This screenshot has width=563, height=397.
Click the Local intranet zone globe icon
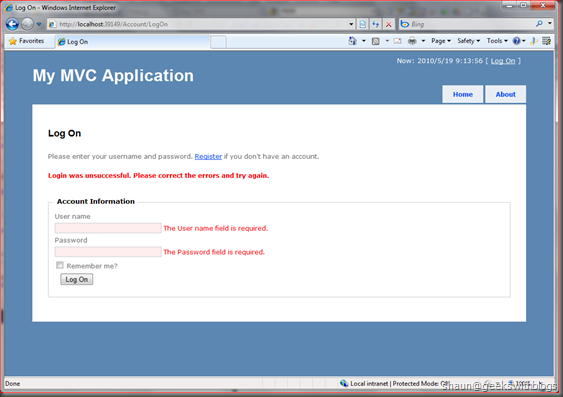click(x=344, y=383)
